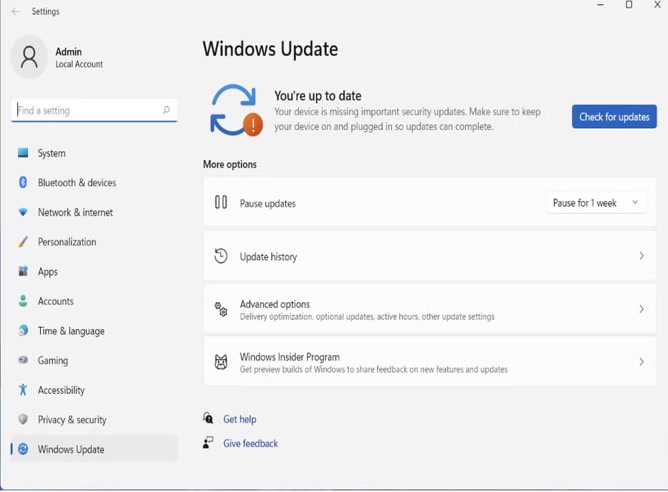Click the Accessibility figure icon
This screenshot has width=668, height=492.
click(x=23, y=389)
